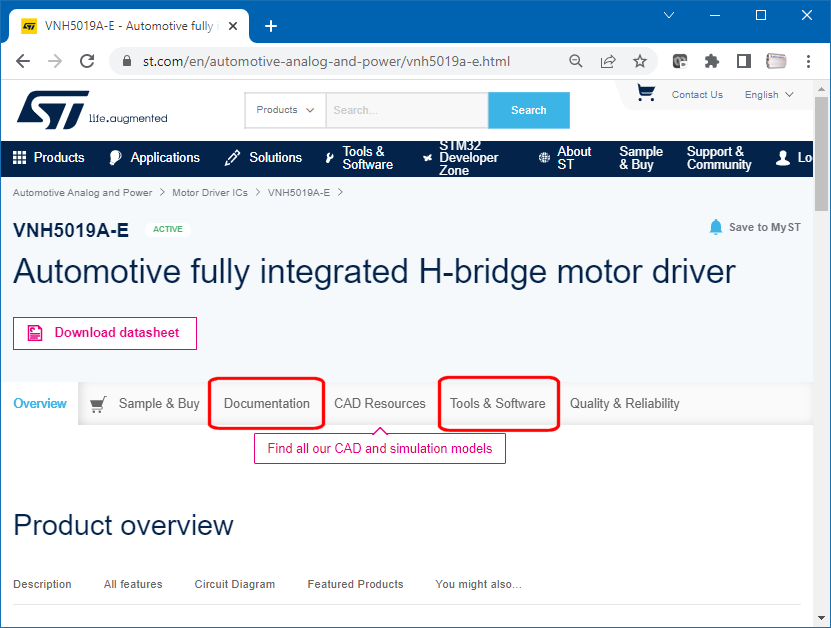Switch to the Sample & Buy product tab
The image size is (831, 628).
pyautogui.click(x=145, y=404)
